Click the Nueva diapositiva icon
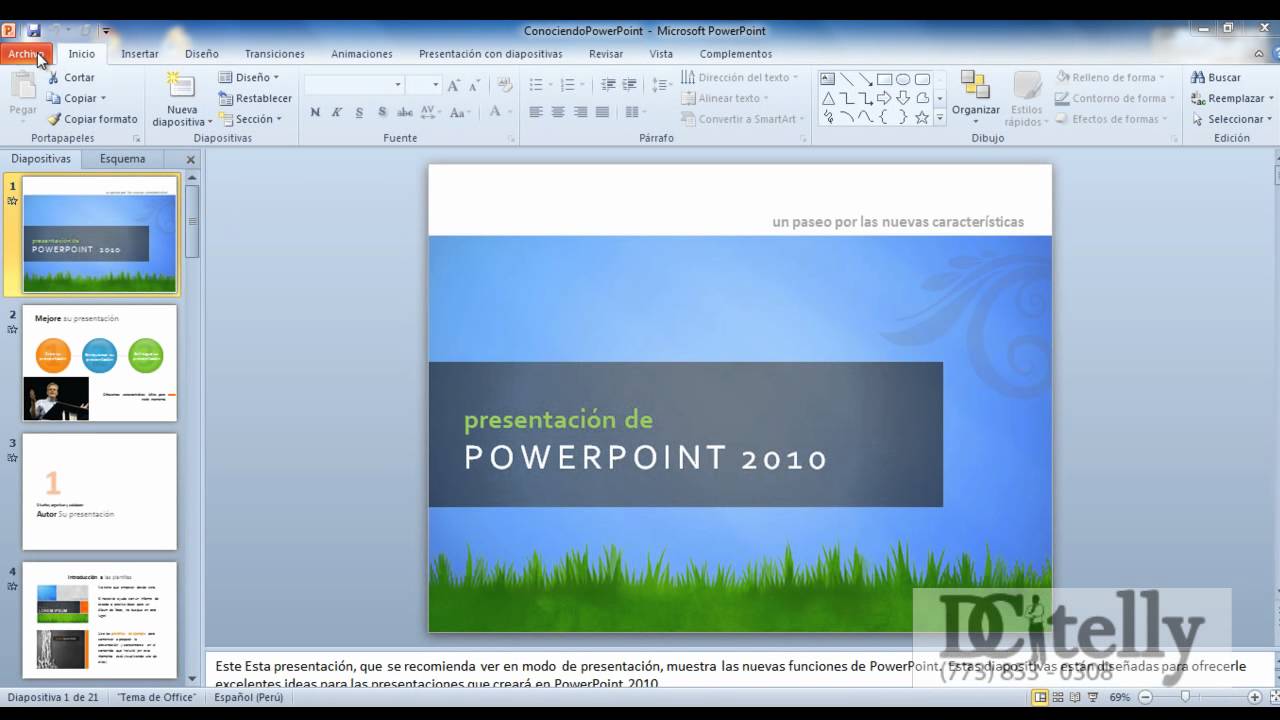This screenshot has height=720, width=1280. (181, 85)
